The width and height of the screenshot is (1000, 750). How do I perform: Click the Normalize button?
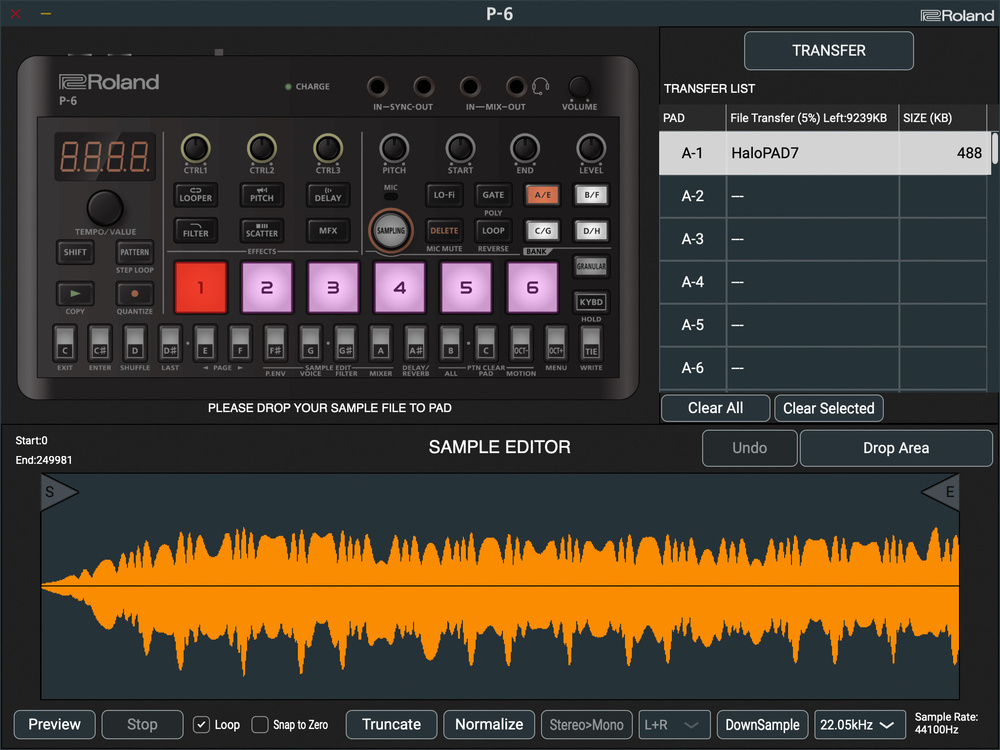coord(489,724)
